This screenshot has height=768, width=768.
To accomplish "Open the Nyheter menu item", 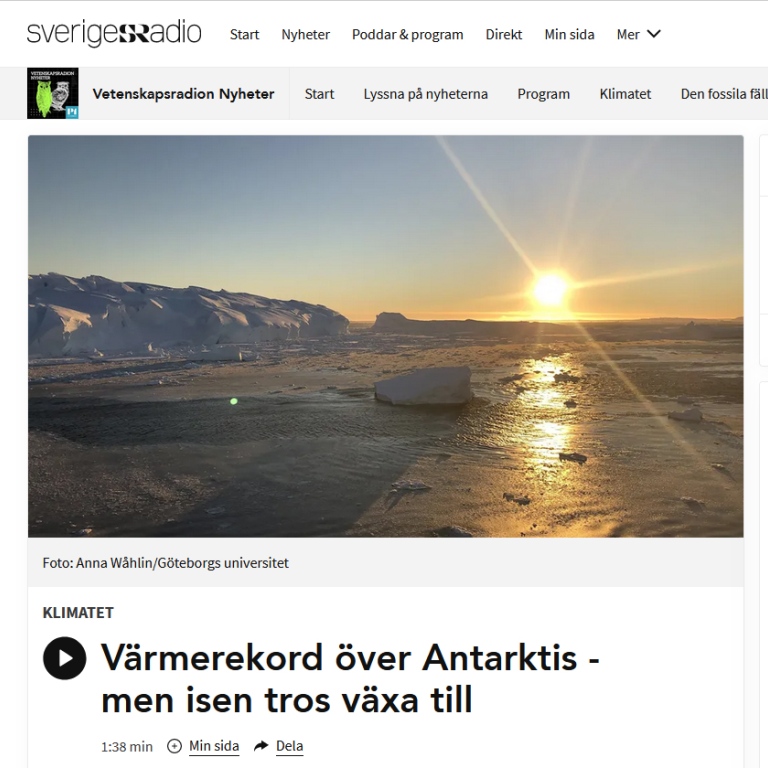I will click(x=306, y=34).
